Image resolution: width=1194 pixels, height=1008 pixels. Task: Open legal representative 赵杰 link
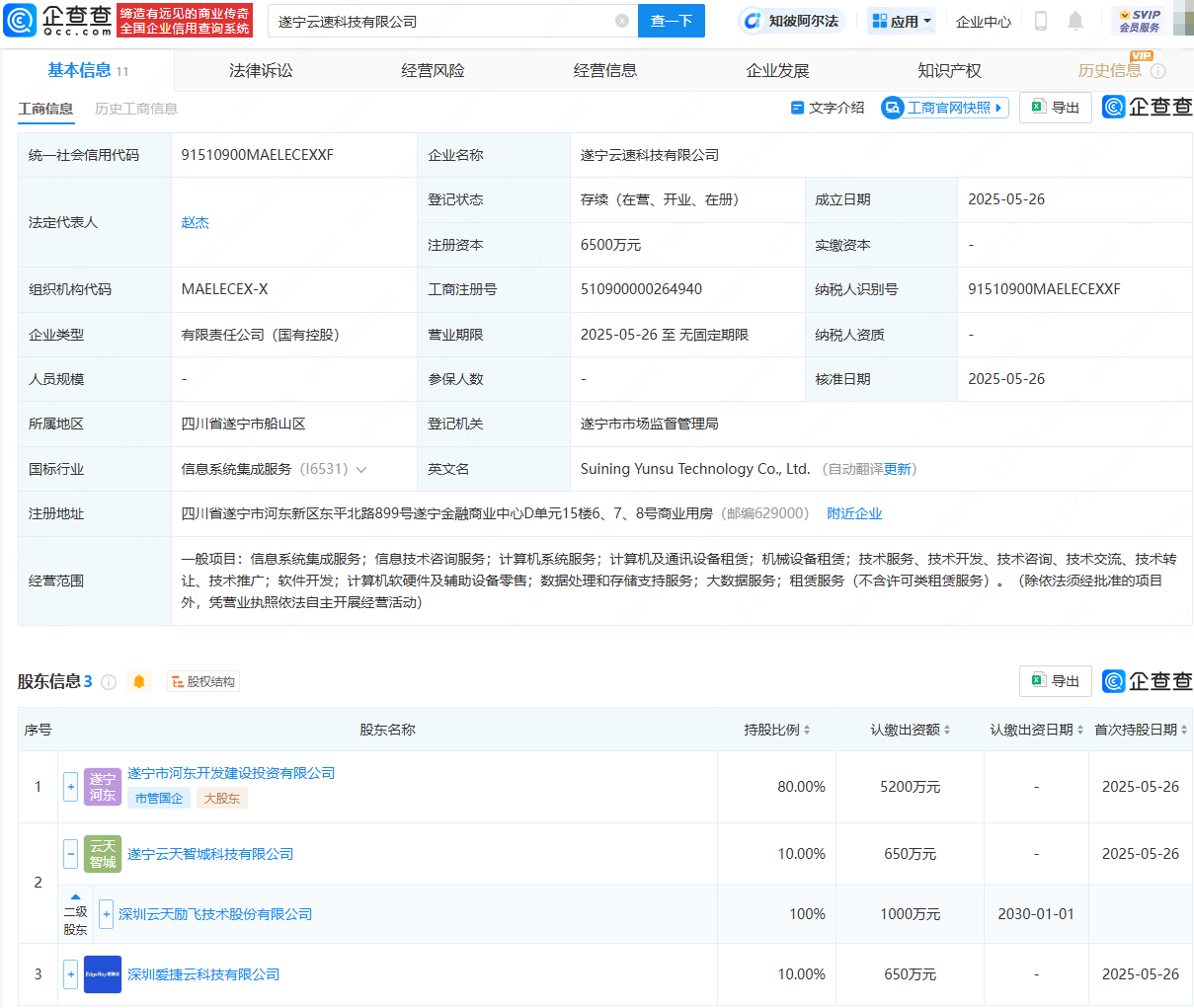tap(196, 222)
